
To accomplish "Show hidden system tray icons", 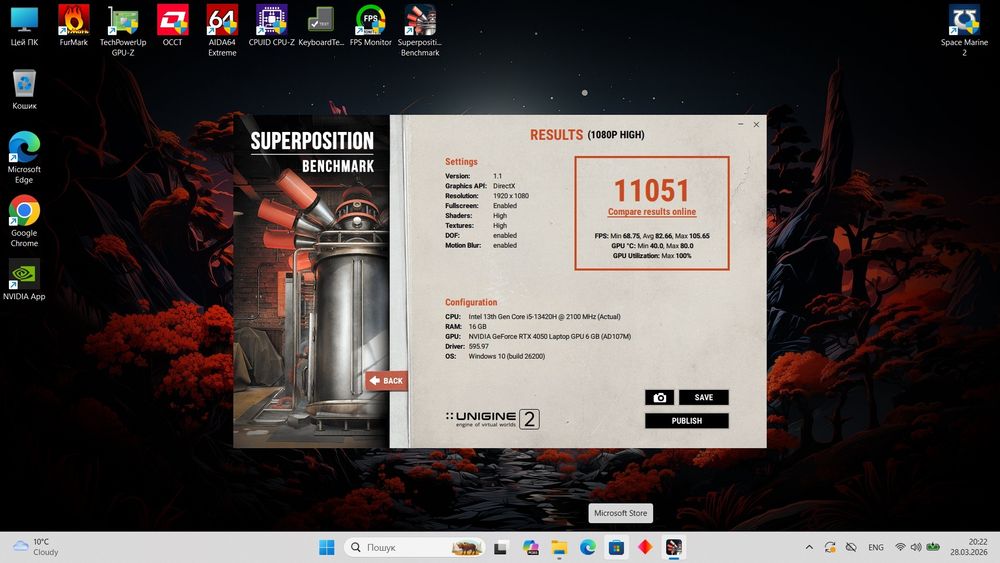I will point(809,547).
